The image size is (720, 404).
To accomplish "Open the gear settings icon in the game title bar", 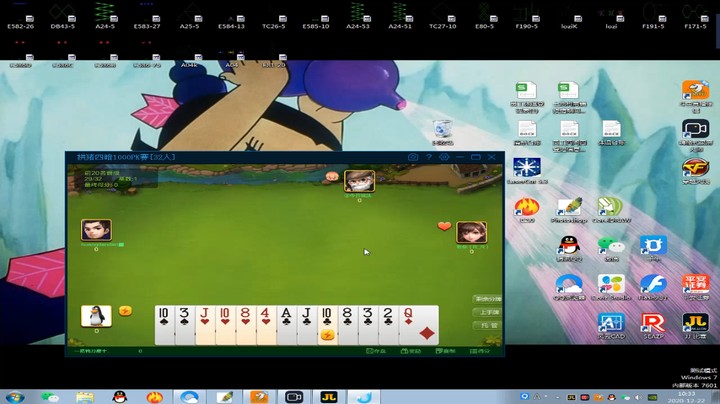I will click(x=444, y=157).
